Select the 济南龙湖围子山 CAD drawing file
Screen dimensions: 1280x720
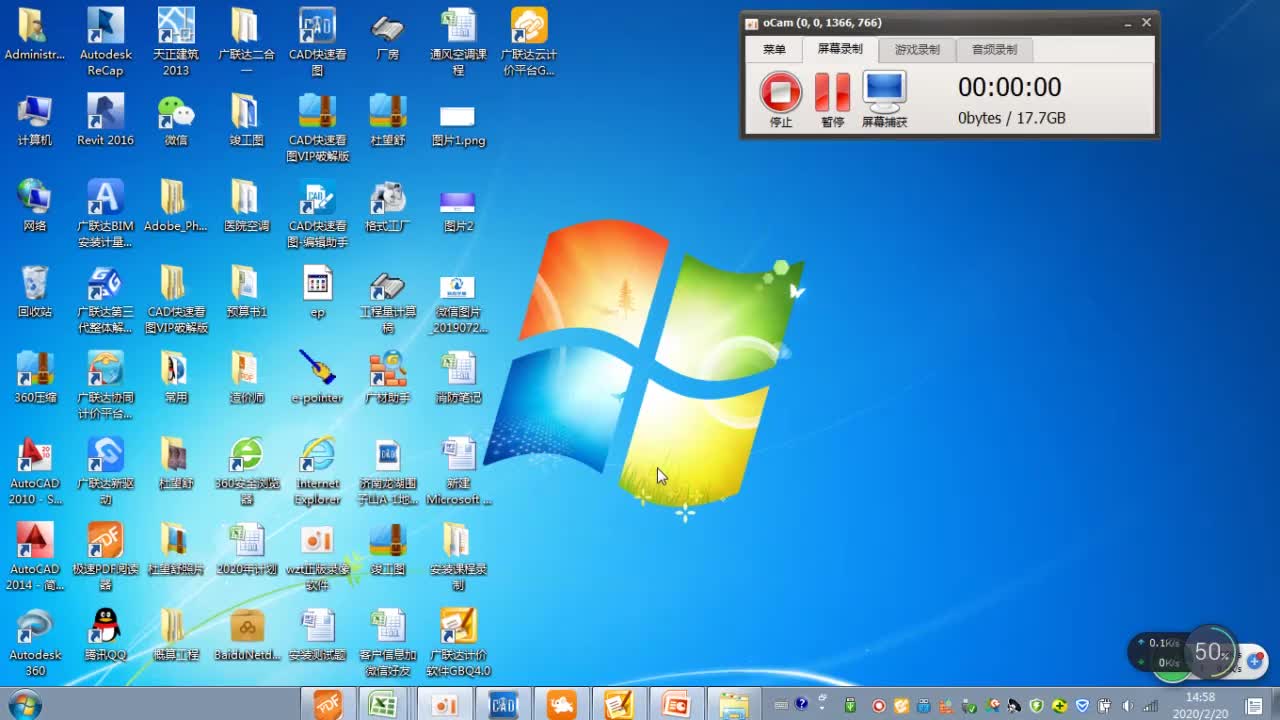[387, 471]
